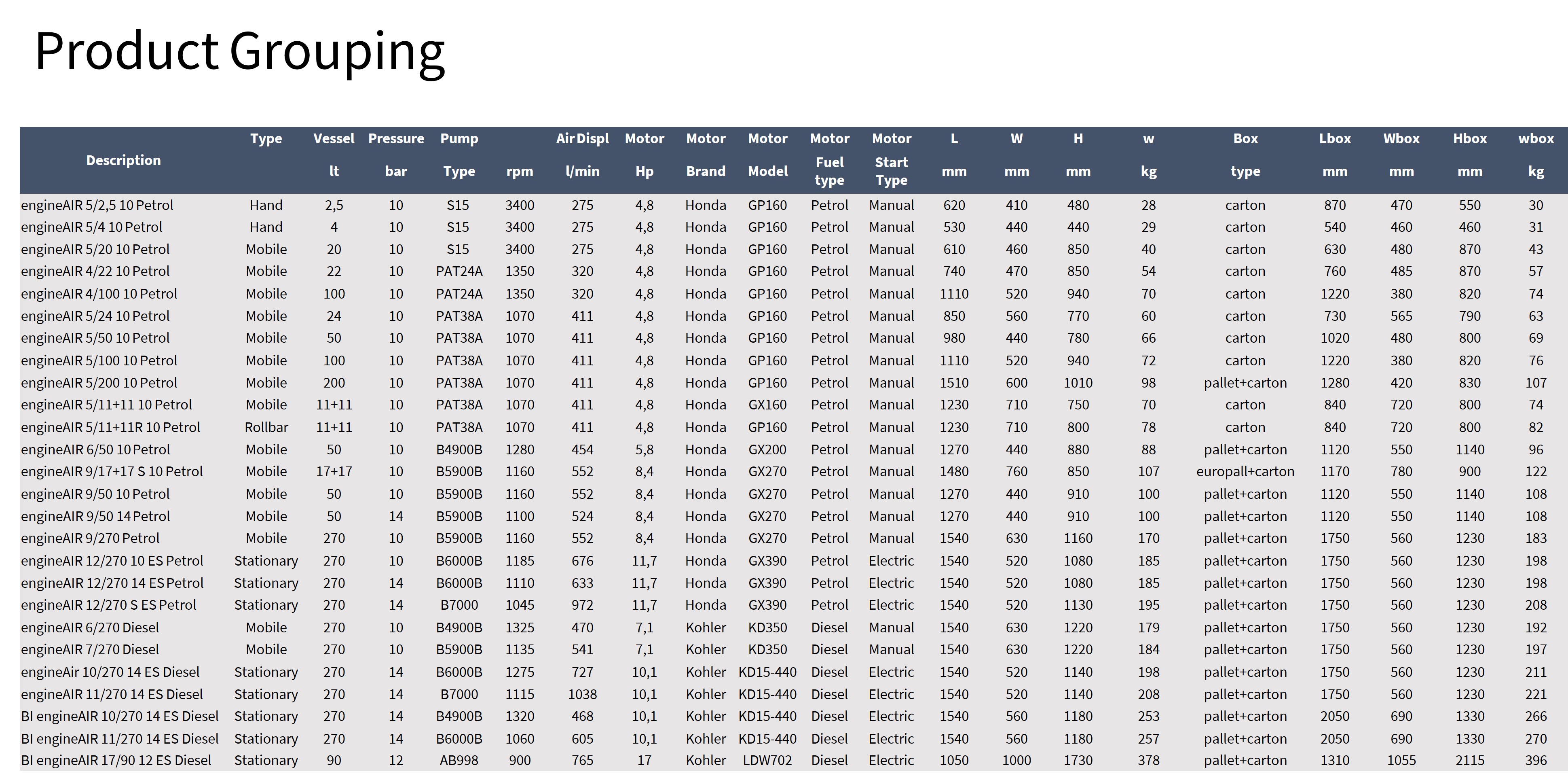
Task: Select the GX200 motor model cell
Action: click(767, 449)
